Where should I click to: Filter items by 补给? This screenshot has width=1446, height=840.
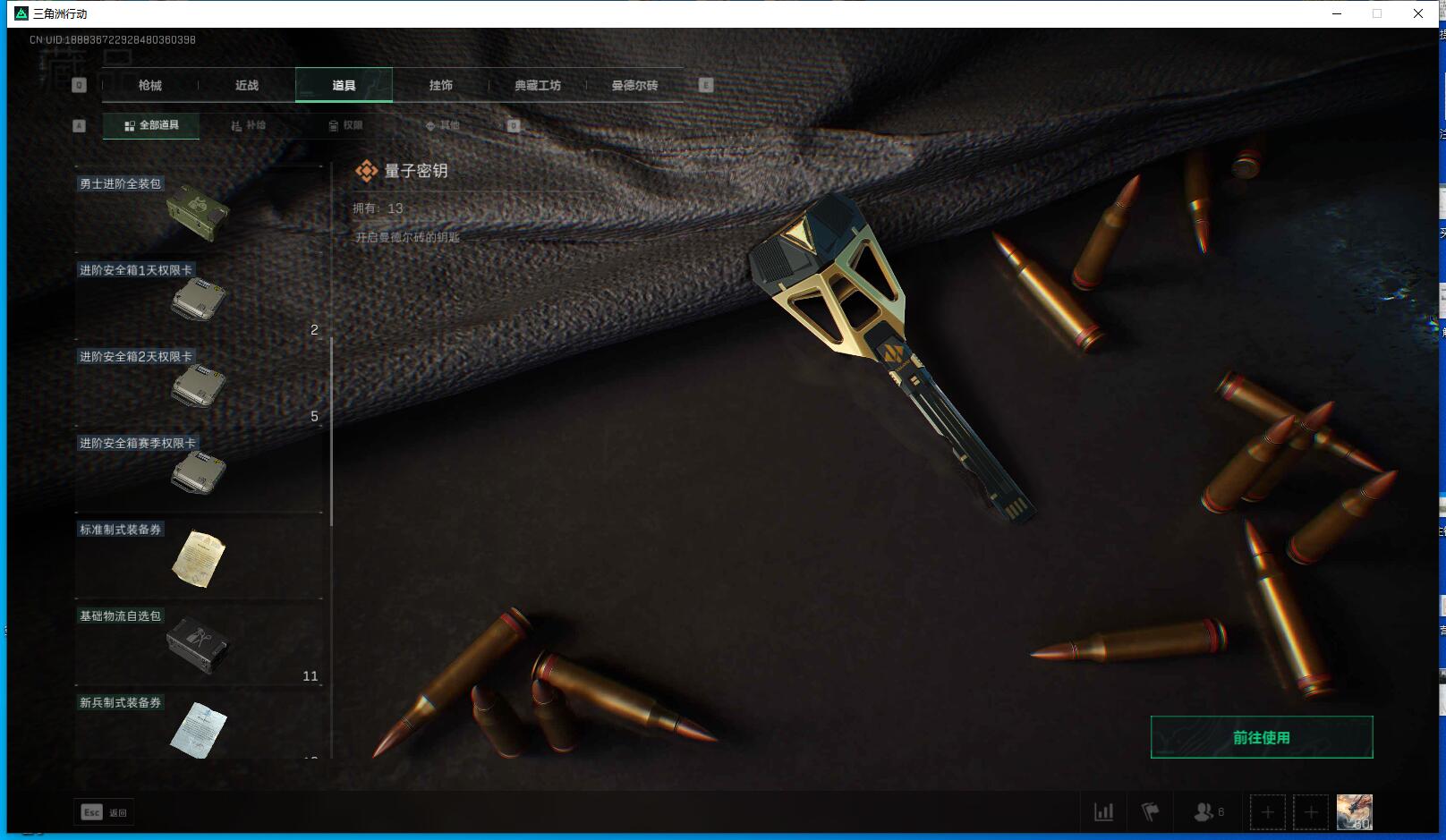click(248, 125)
